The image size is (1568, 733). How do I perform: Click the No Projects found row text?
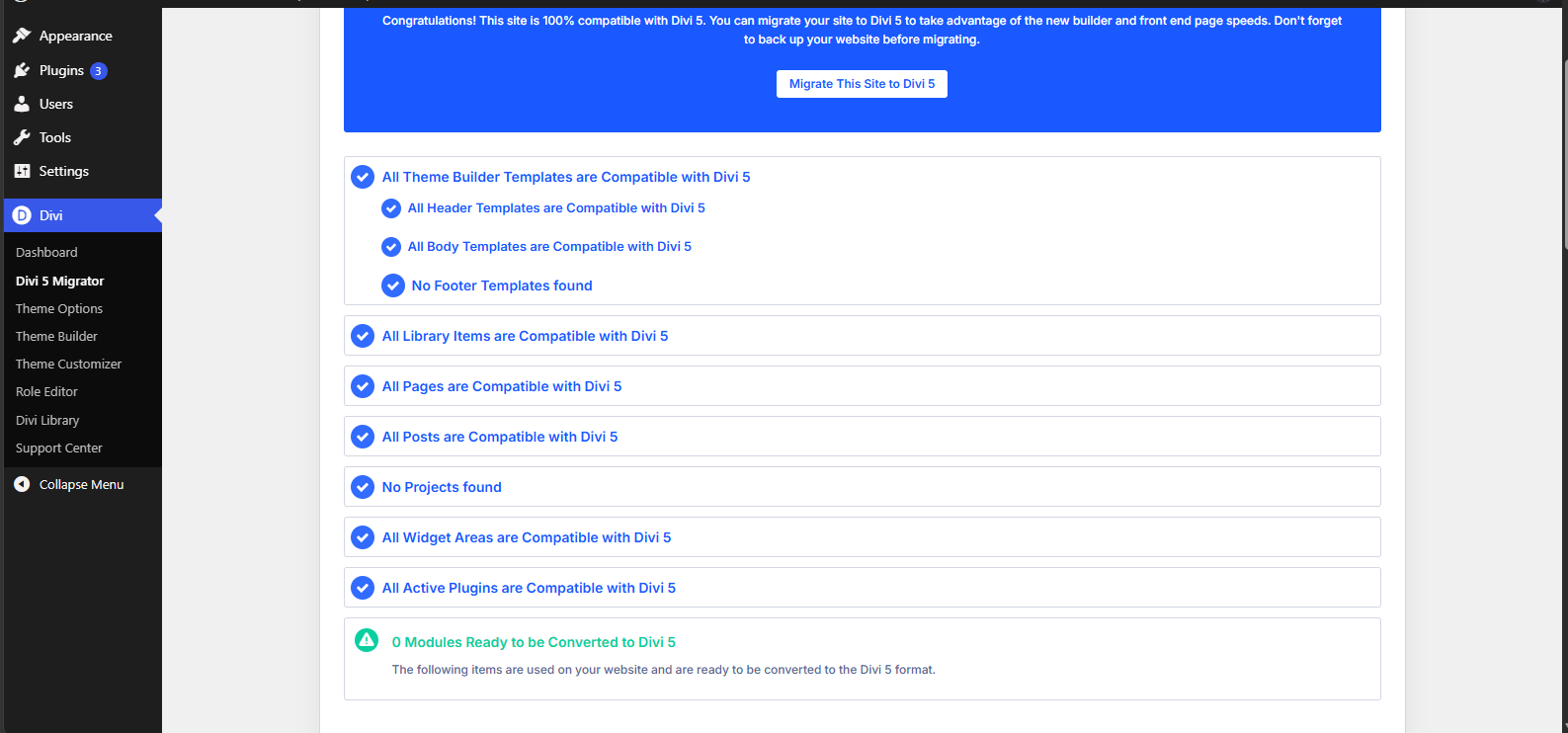[x=442, y=487]
